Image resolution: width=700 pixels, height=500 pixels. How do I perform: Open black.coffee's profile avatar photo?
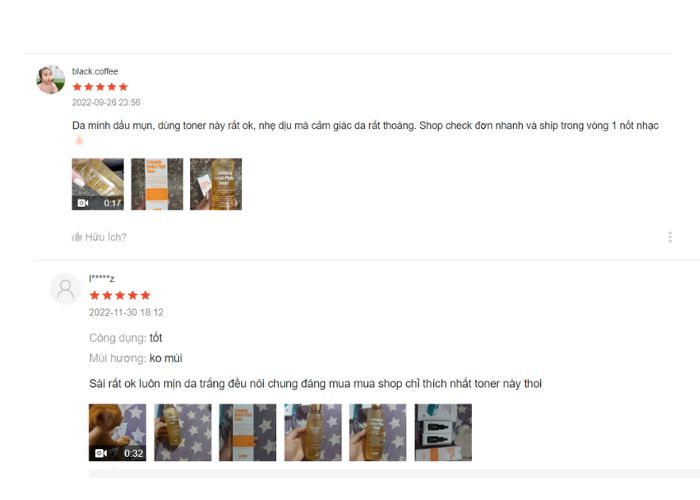click(x=50, y=79)
